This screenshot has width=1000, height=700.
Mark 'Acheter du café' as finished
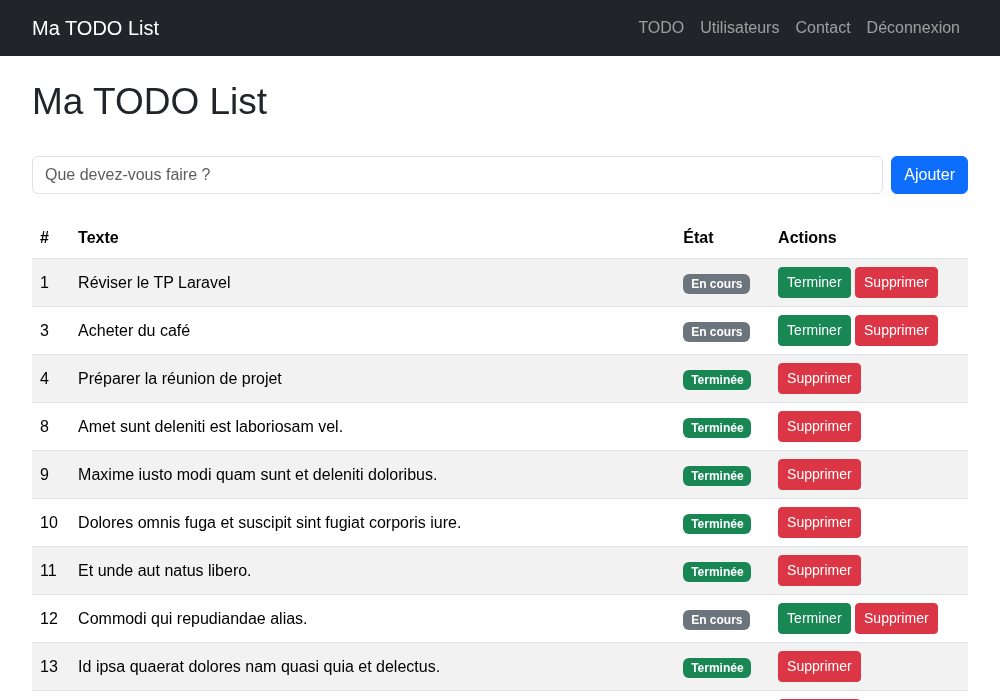[814, 330]
